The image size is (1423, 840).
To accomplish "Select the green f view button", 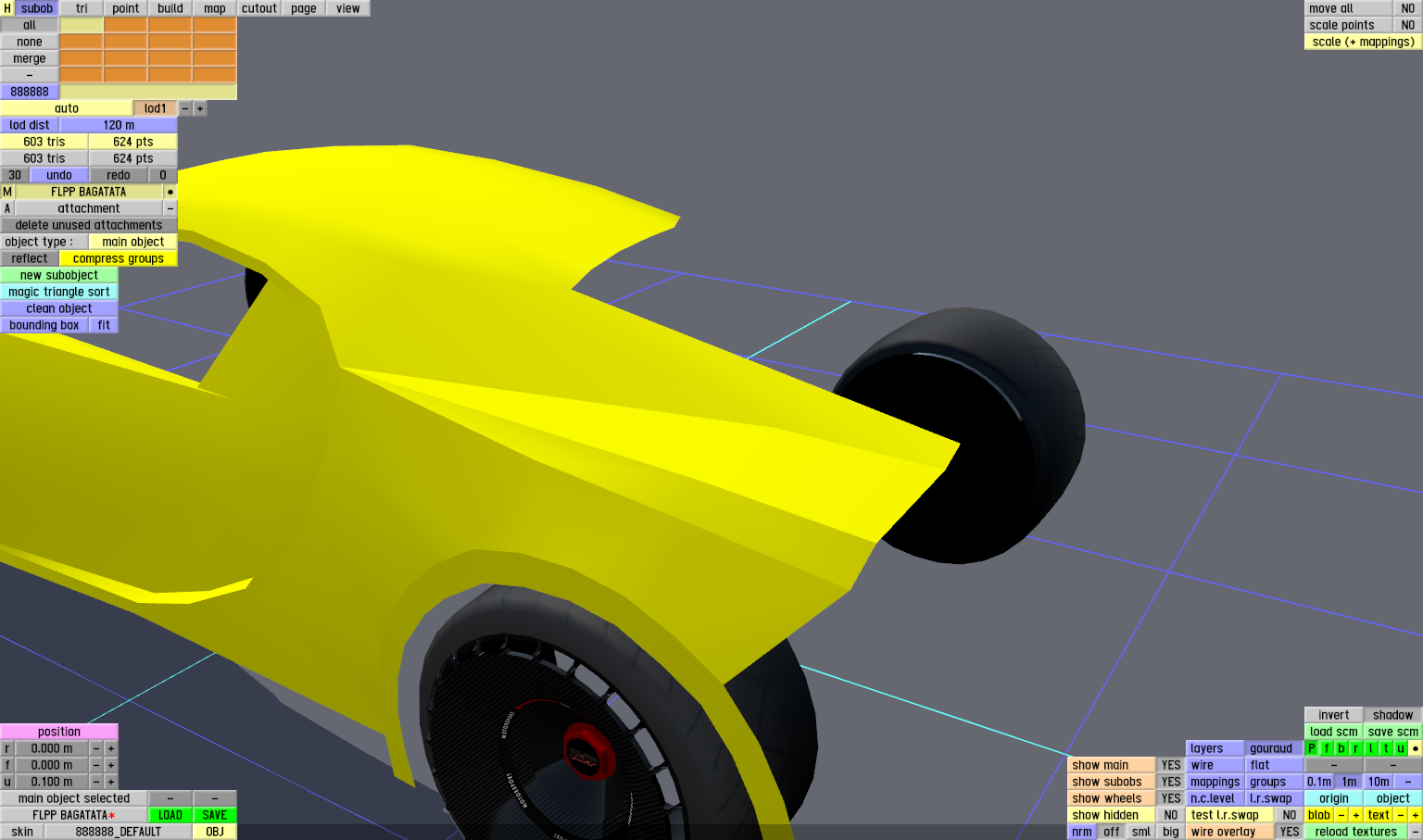I will point(1327,748).
